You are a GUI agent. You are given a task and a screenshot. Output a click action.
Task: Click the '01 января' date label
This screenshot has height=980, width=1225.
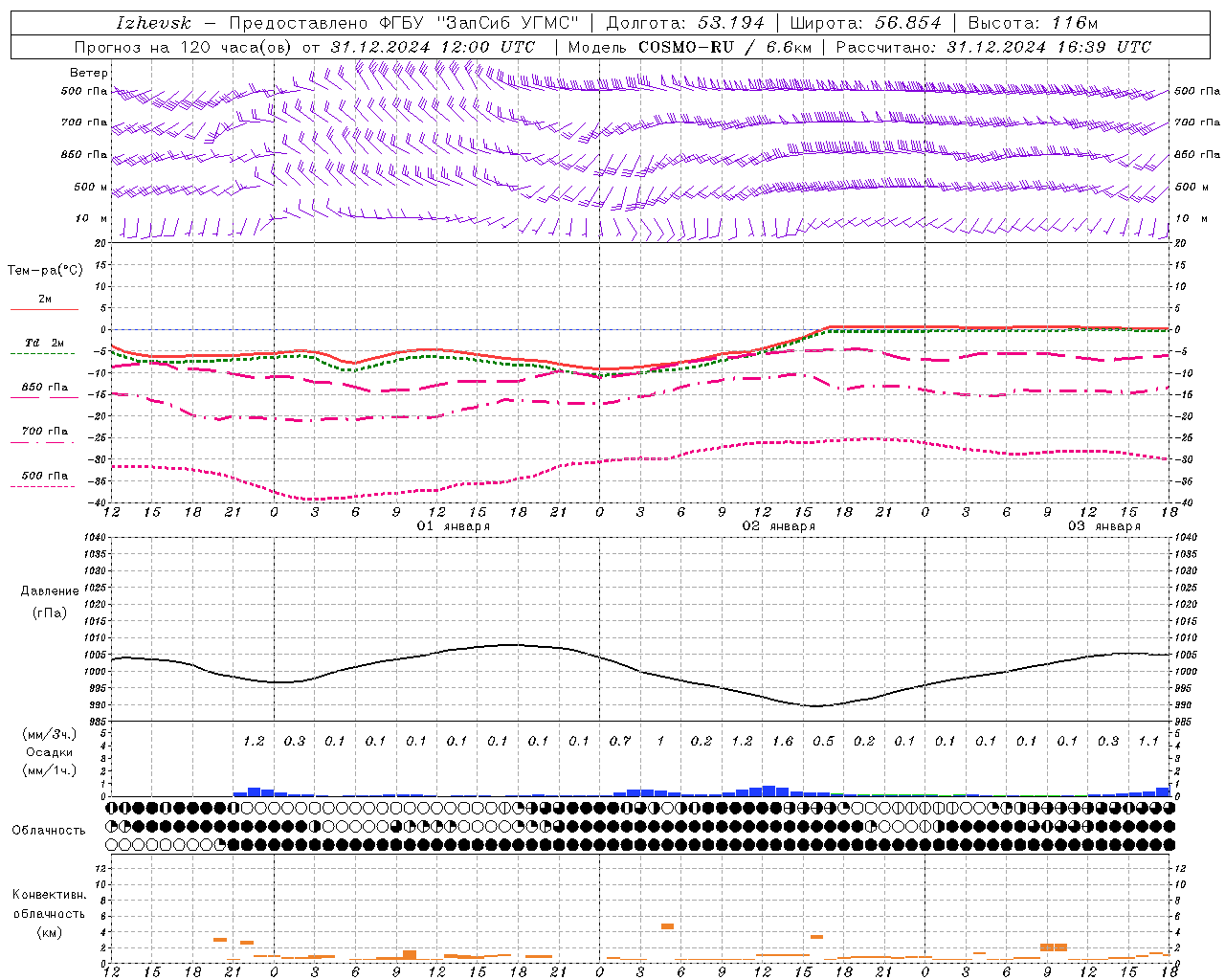click(454, 526)
